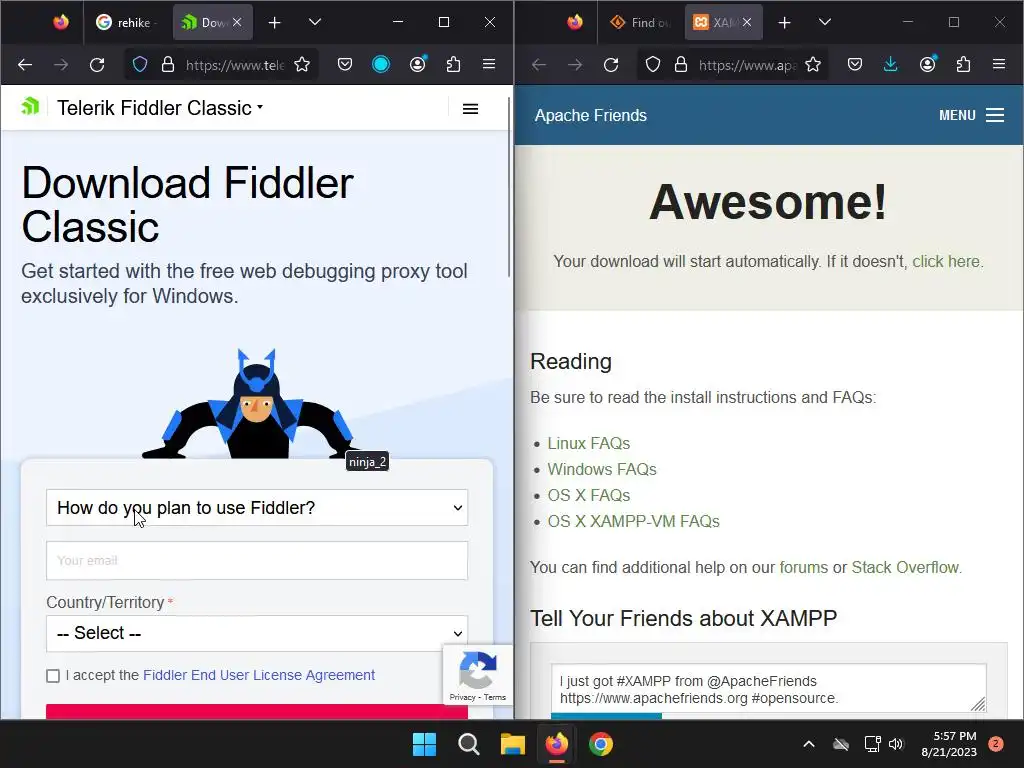The image size is (1024, 768).
Task: Open Firefox application menu in right window
Action: point(999,64)
